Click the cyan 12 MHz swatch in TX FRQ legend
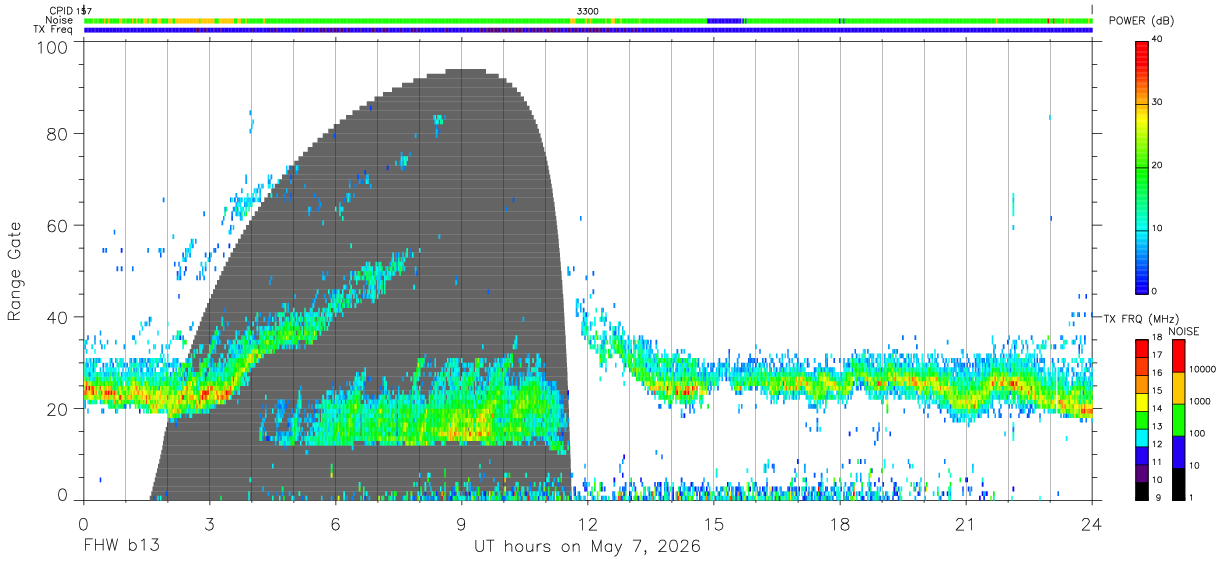 tap(1142, 437)
